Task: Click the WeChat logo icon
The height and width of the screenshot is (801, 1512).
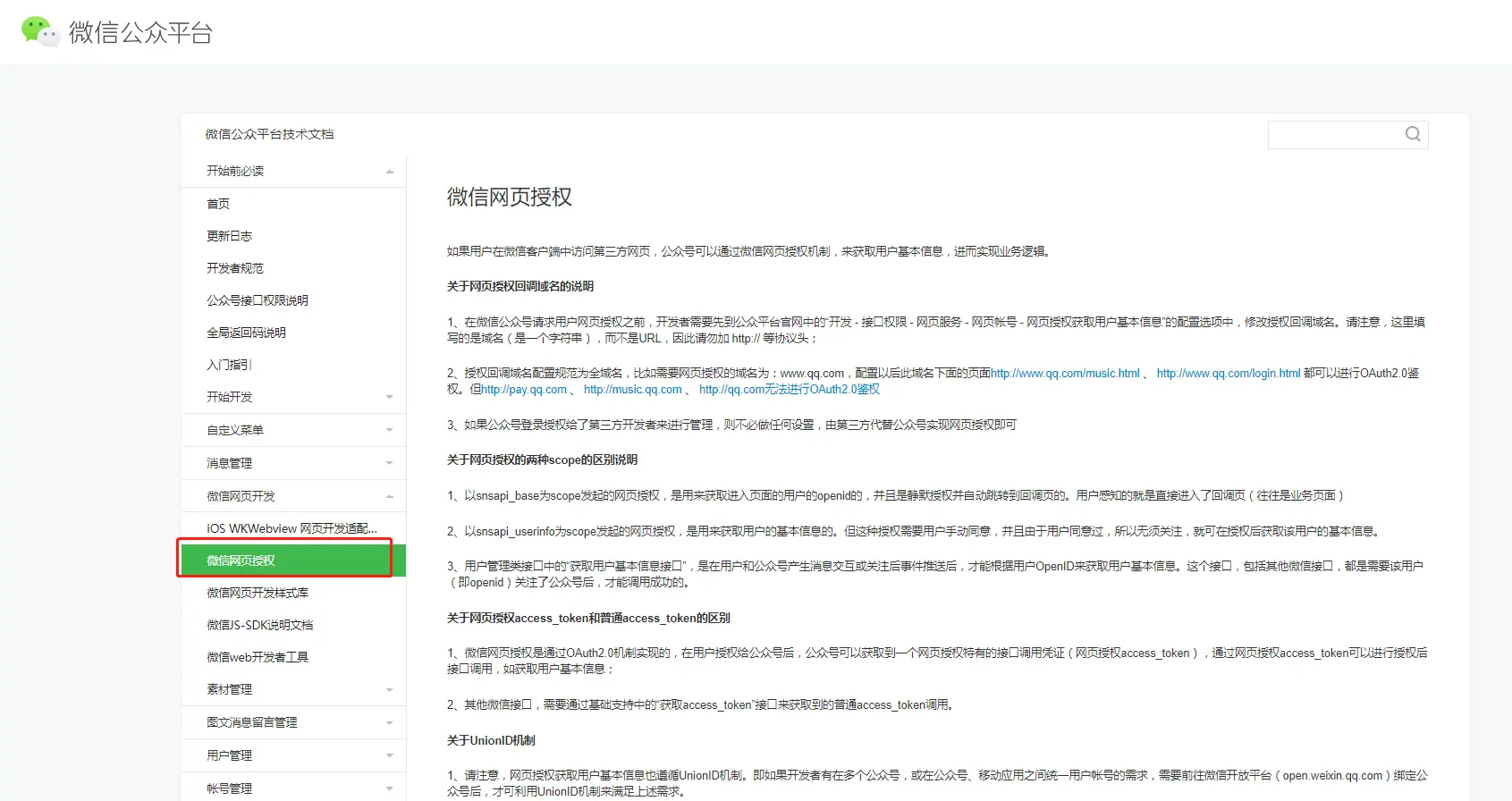Action: (x=39, y=31)
